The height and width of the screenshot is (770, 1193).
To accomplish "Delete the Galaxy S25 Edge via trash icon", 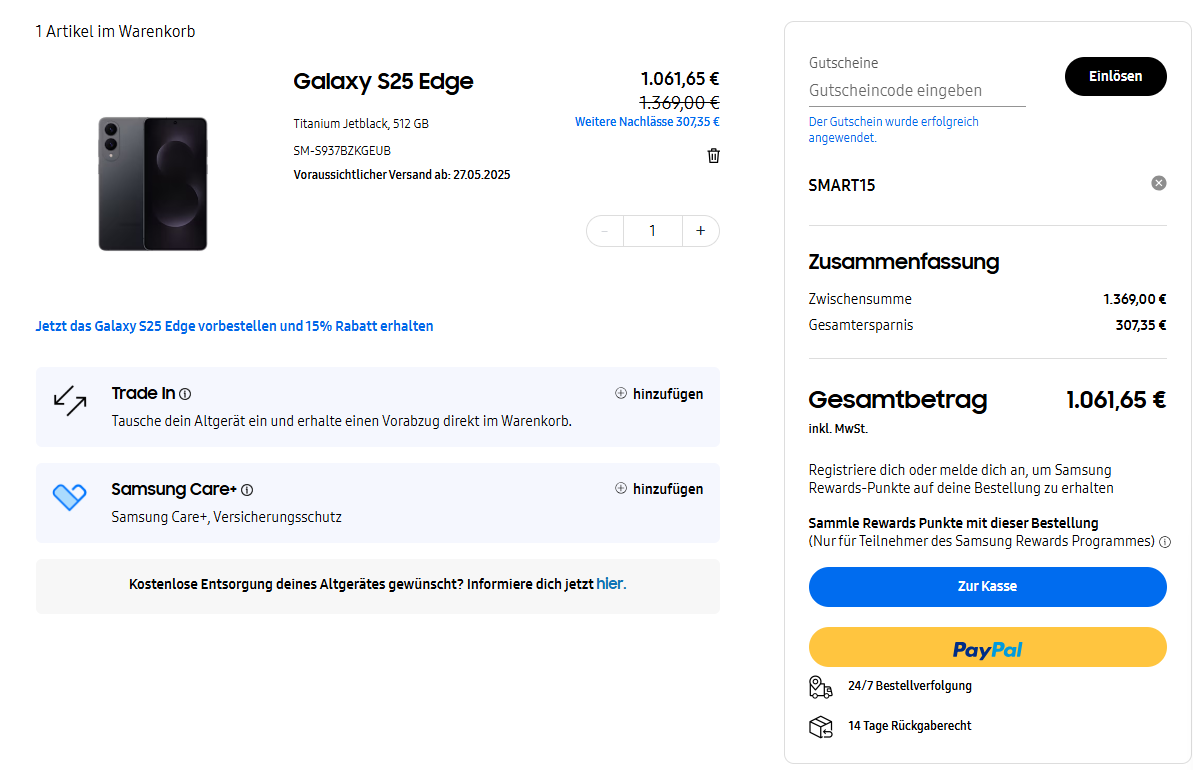I will pyautogui.click(x=713, y=156).
